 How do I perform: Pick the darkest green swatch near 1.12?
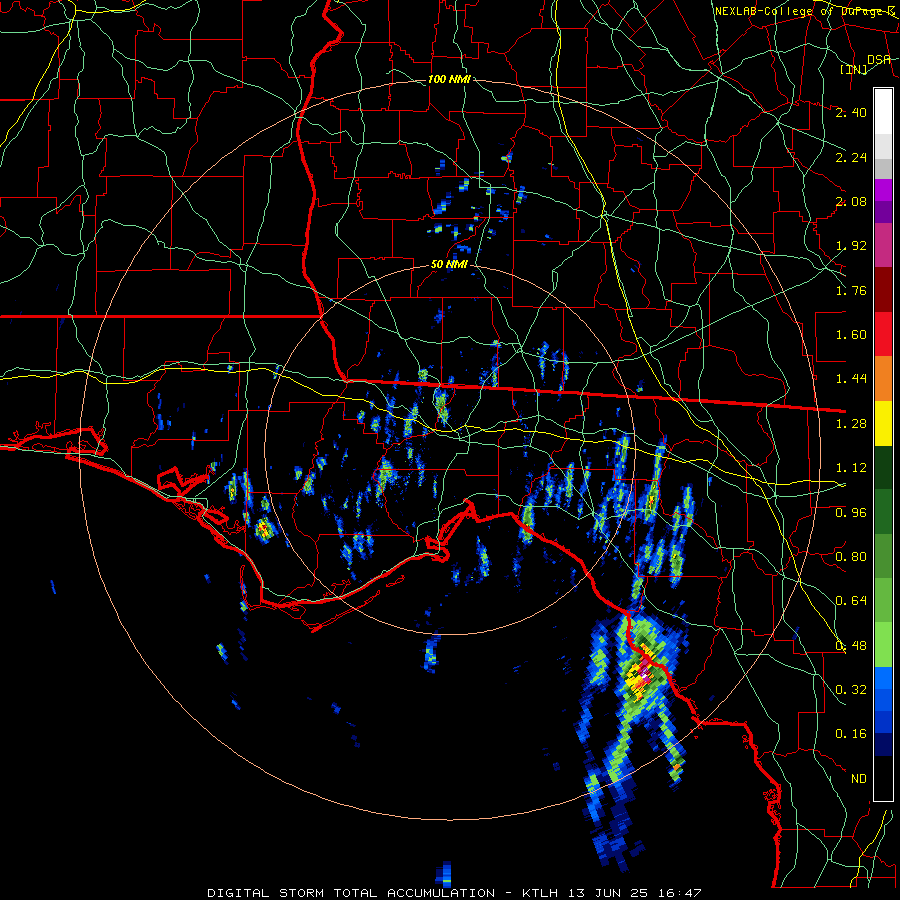tap(883, 468)
